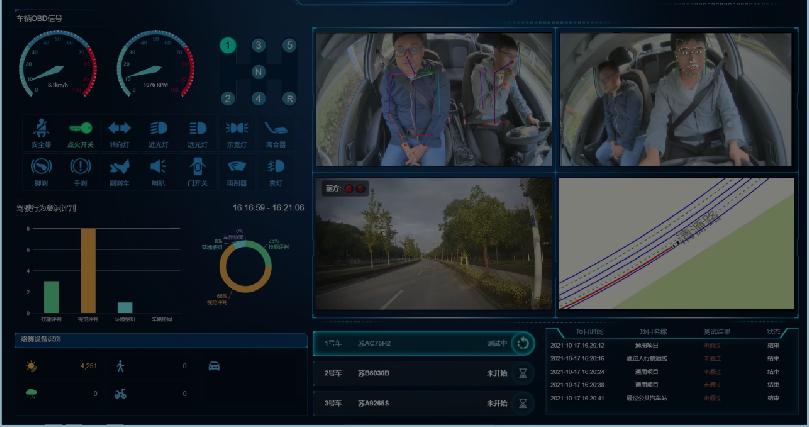
Task: Click the handbrake (手刹) warning icon
Action: click(80, 167)
